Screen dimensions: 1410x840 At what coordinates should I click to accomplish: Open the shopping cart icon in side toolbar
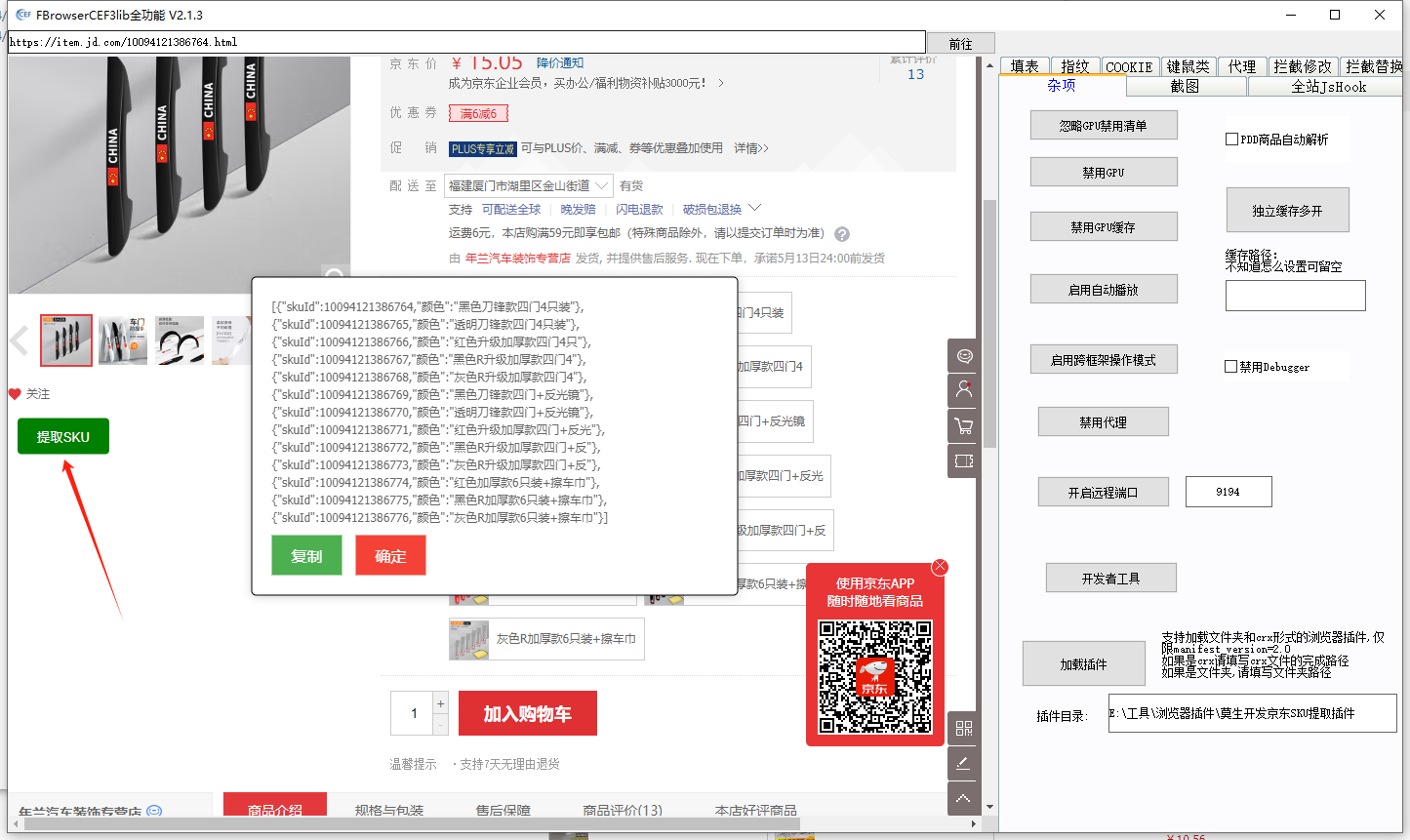coord(964,425)
